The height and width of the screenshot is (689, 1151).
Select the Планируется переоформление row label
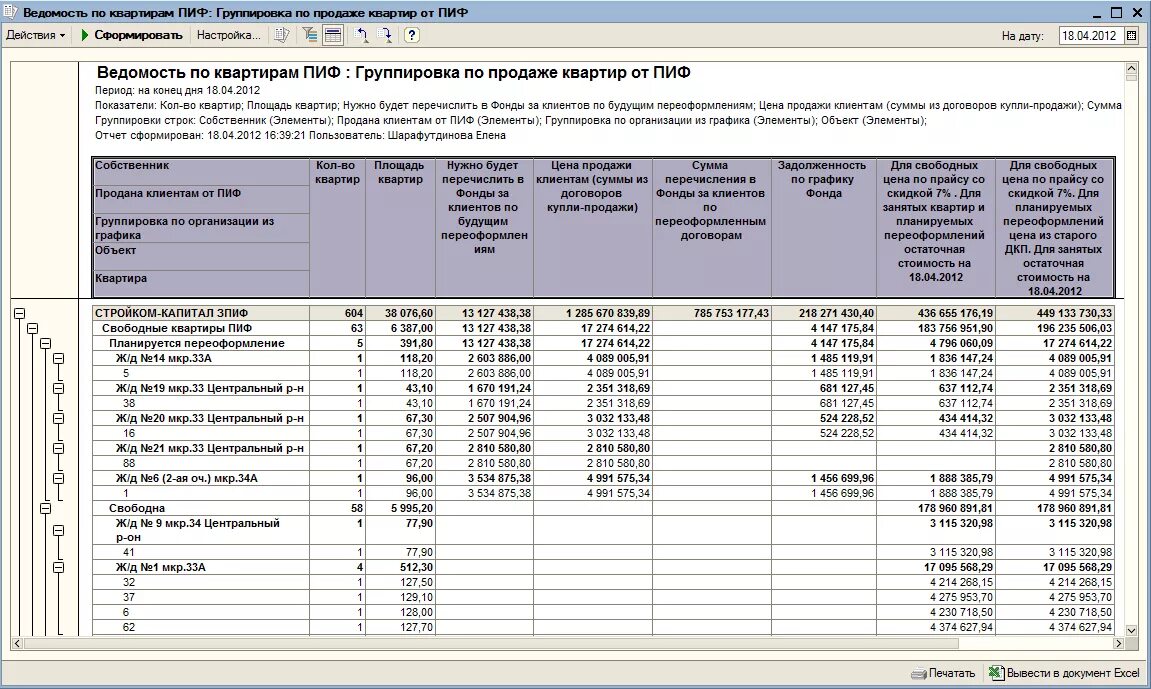pos(196,343)
